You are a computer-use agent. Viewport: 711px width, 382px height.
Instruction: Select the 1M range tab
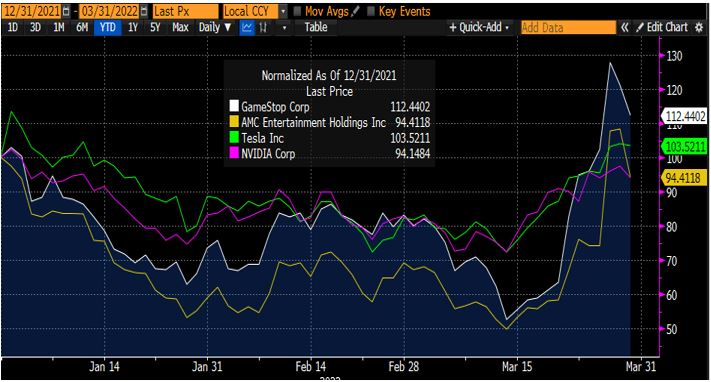coord(58,27)
